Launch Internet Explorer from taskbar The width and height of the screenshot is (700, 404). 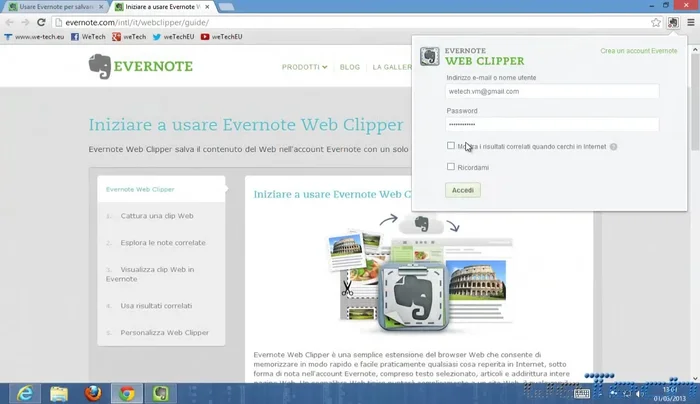coord(25,393)
